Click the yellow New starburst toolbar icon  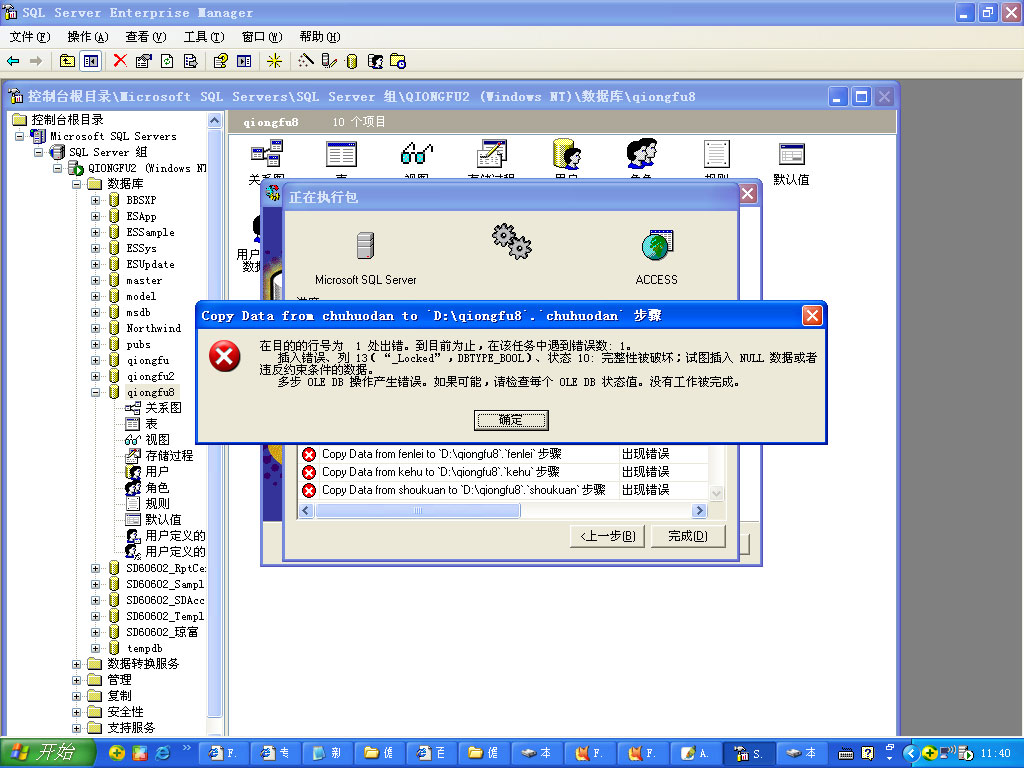pos(274,61)
